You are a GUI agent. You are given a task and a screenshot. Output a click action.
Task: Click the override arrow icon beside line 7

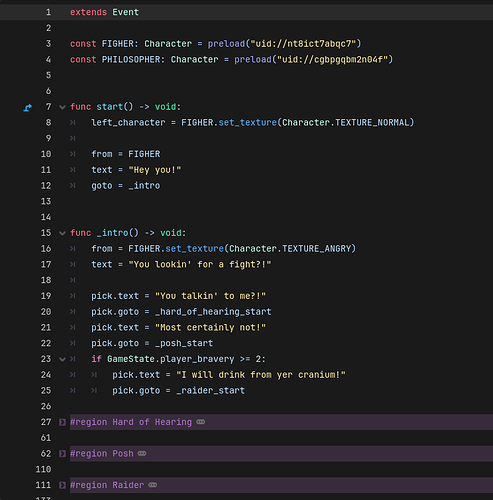click(28, 107)
